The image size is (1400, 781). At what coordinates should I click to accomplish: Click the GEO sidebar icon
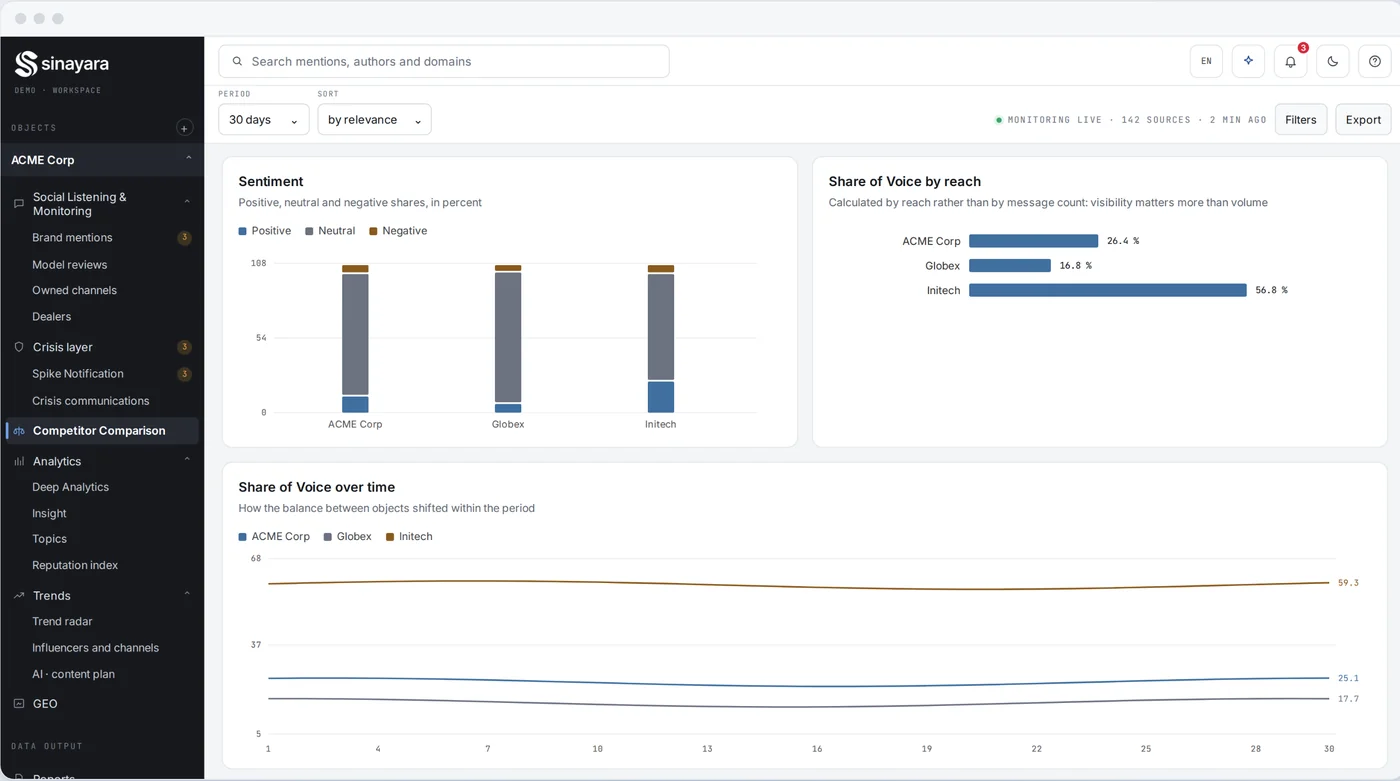(x=18, y=703)
